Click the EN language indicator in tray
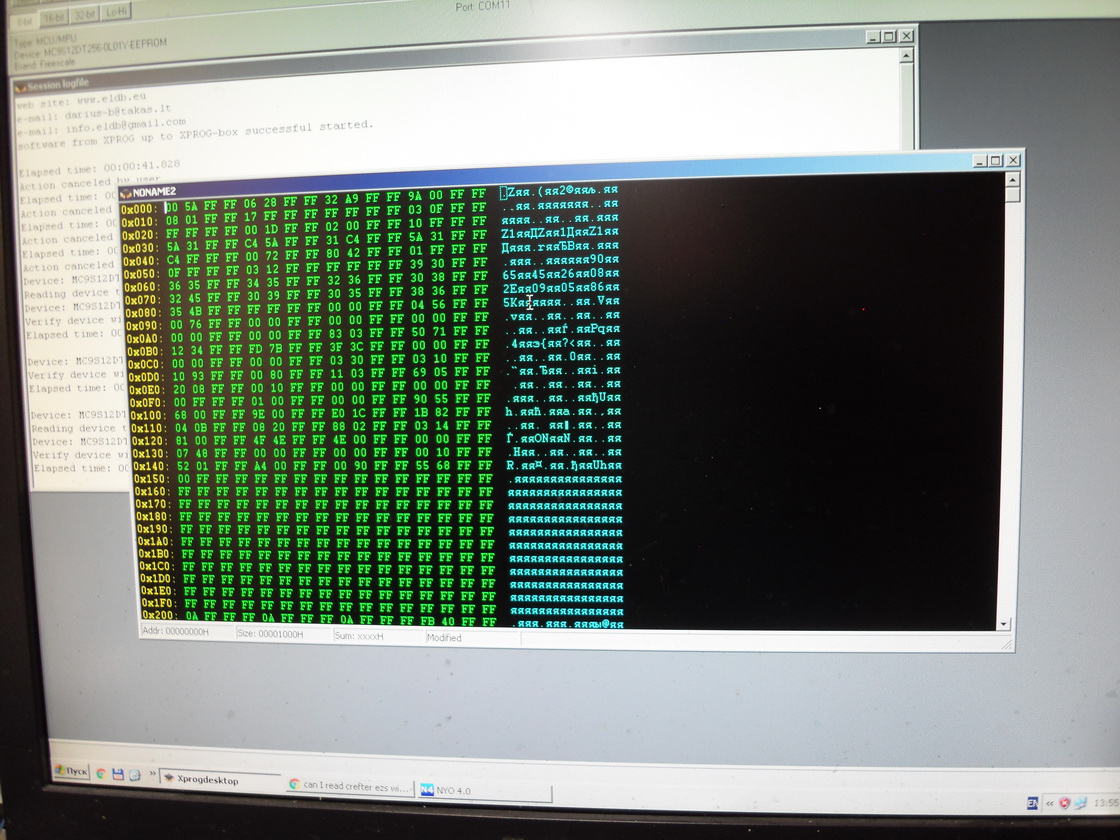Viewport: 1120px width, 840px height. [1032, 802]
